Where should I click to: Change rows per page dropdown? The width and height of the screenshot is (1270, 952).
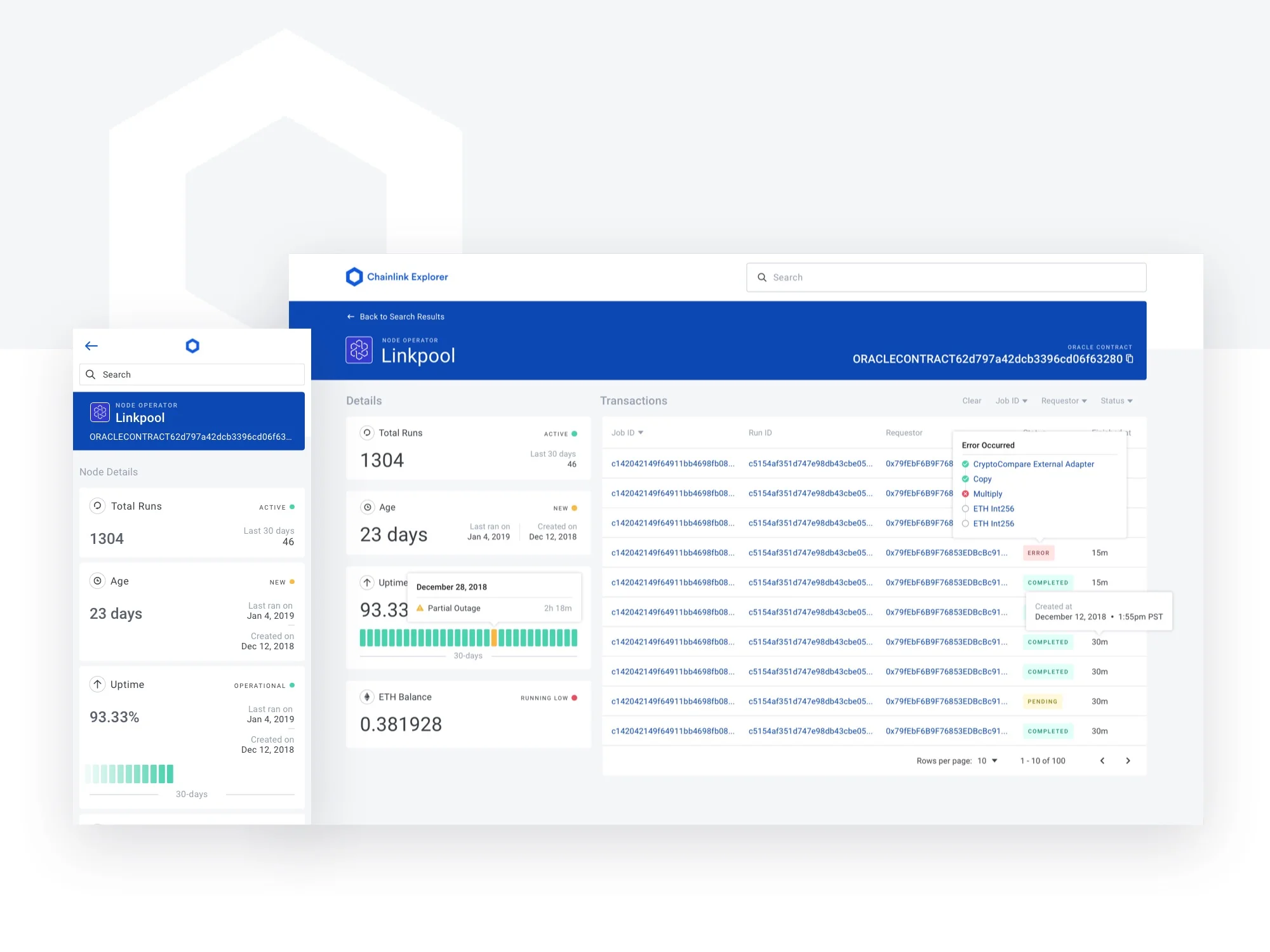pyautogui.click(x=987, y=761)
